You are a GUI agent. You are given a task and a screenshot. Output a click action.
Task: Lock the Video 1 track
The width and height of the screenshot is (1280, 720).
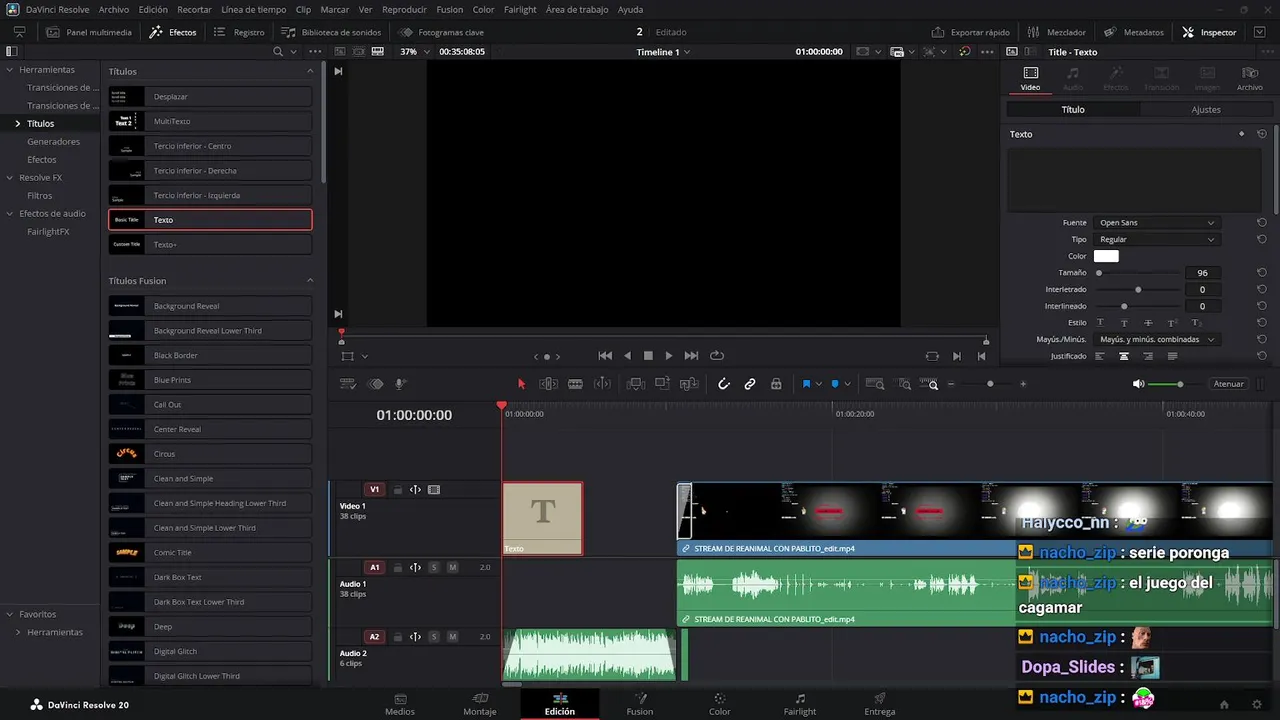397,490
